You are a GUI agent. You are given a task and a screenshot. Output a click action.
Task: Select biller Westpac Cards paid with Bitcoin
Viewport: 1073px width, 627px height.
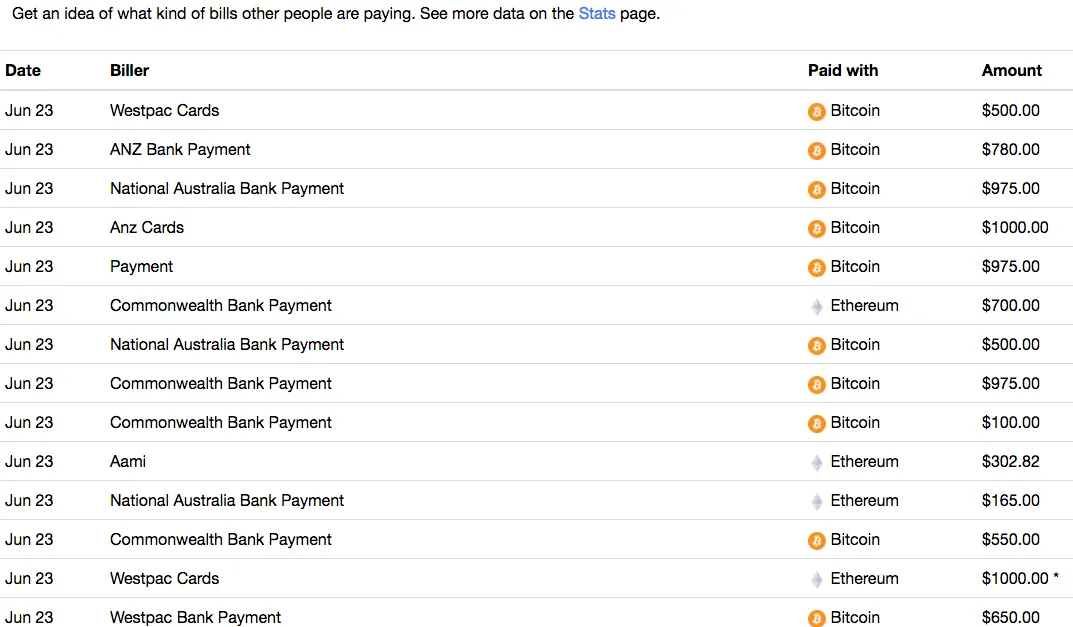[x=164, y=110]
